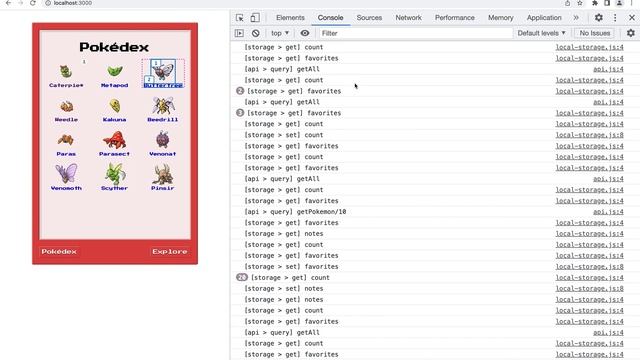Open the Paras Pokémon entry
This screenshot has height=360, width=640.
point(66,145)
